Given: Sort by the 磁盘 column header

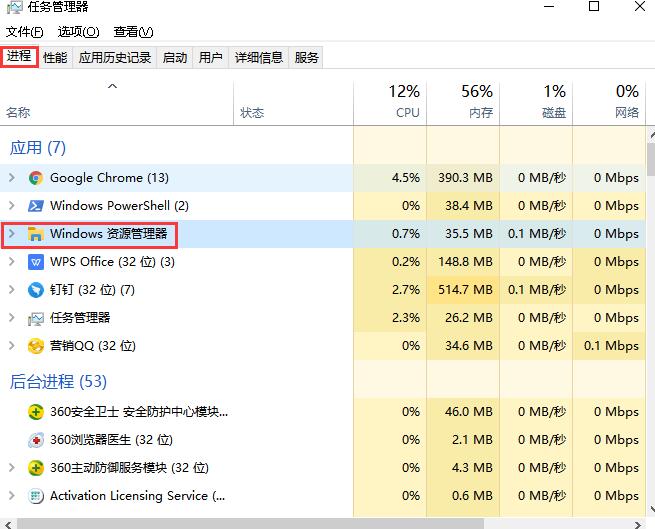Looking at the screenshot, I should point(536,103).
